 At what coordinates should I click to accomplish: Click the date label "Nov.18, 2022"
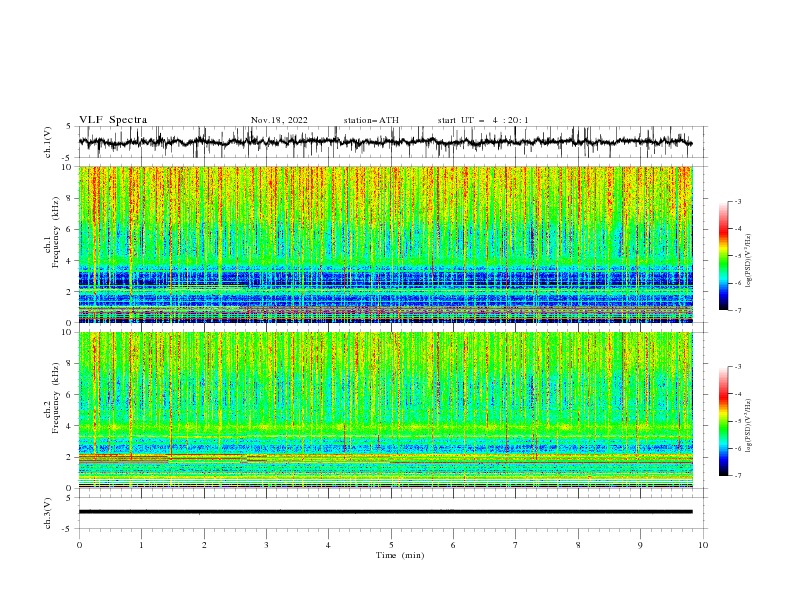(279, 120)
